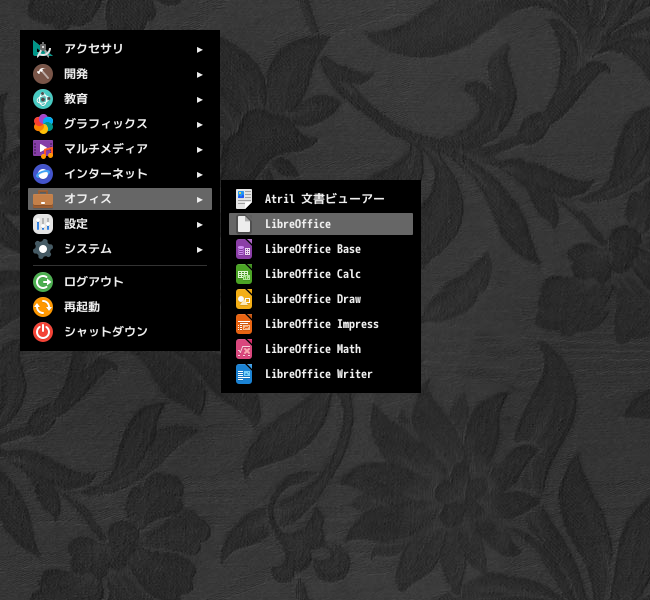Choose シャットダウン to power off

120,332
